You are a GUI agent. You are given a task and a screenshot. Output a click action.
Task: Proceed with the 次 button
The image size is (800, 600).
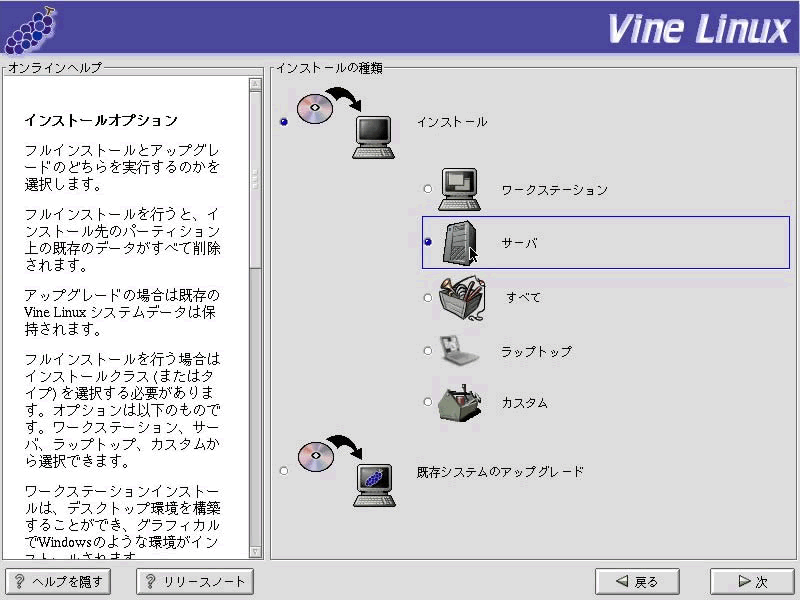(752, 581)
